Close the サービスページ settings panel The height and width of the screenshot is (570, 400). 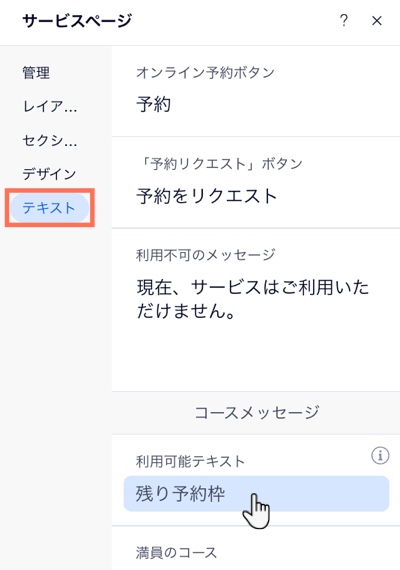click(377, 21)
